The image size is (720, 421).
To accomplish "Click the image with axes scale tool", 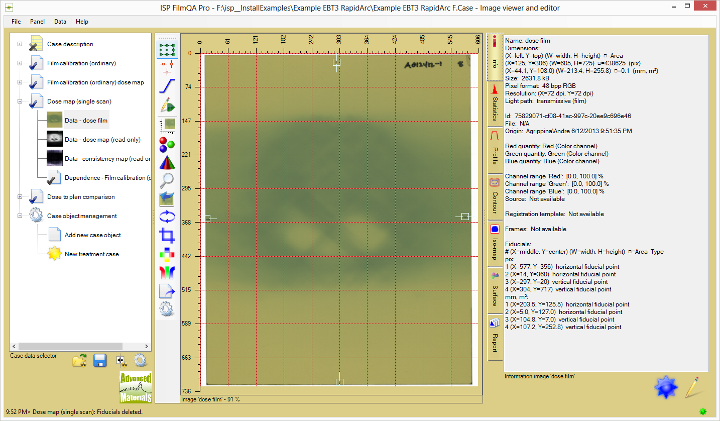I will (167, 124).
